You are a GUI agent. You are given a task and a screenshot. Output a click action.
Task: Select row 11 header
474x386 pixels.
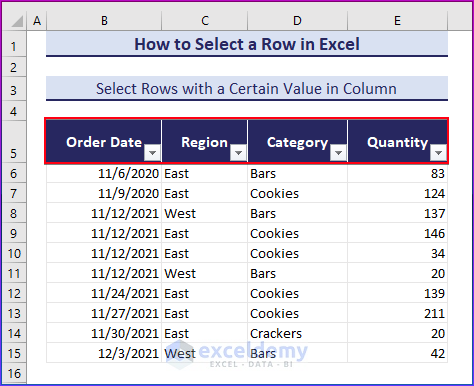tap(14, 273)
